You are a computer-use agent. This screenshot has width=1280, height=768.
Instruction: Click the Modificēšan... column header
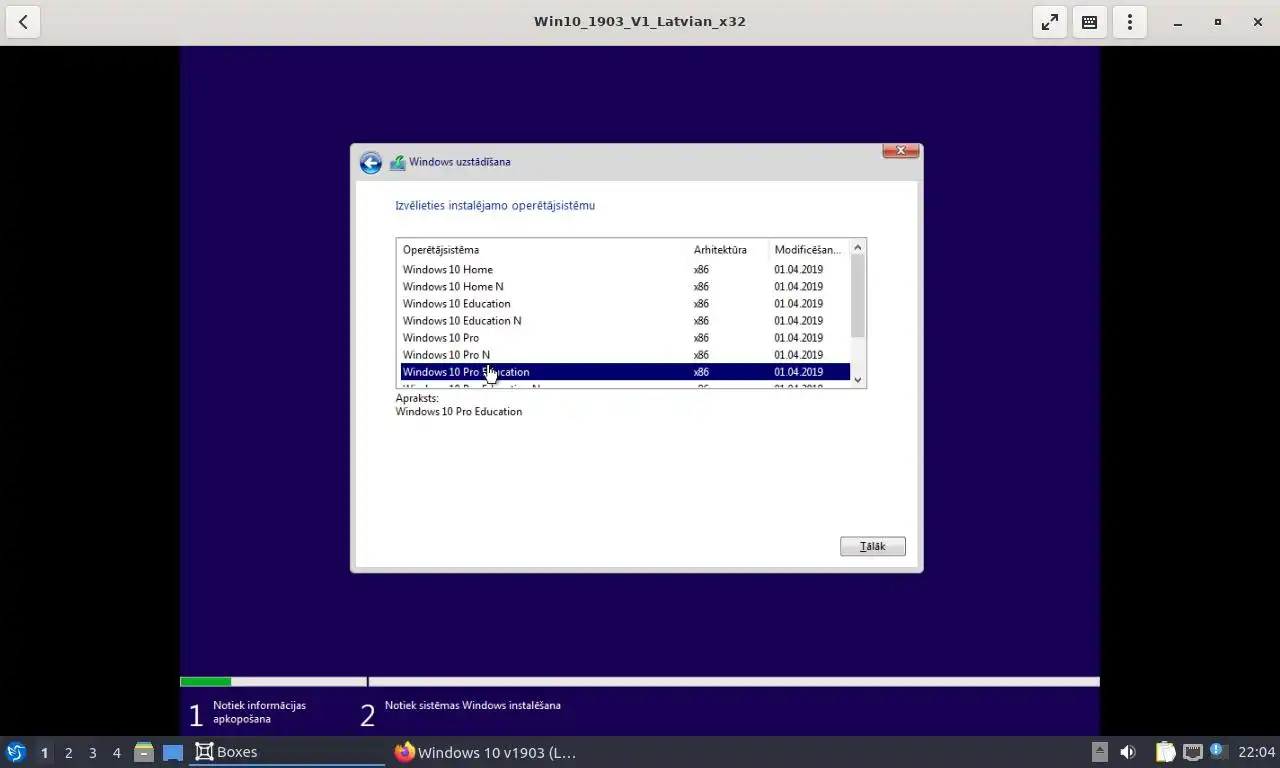tap(808, 250)
